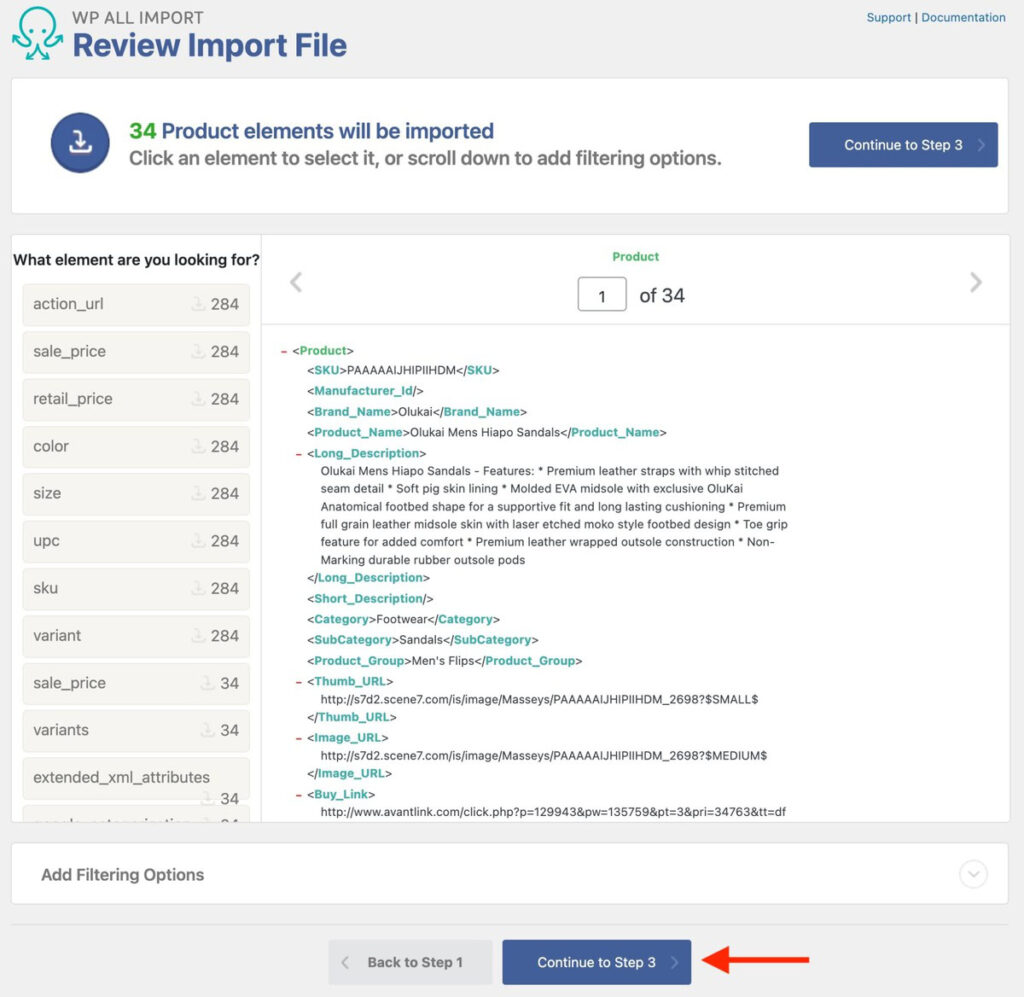Click the closing Long_Description tag
Viewport: 1024px width, 997px height.
coord(368,578)
